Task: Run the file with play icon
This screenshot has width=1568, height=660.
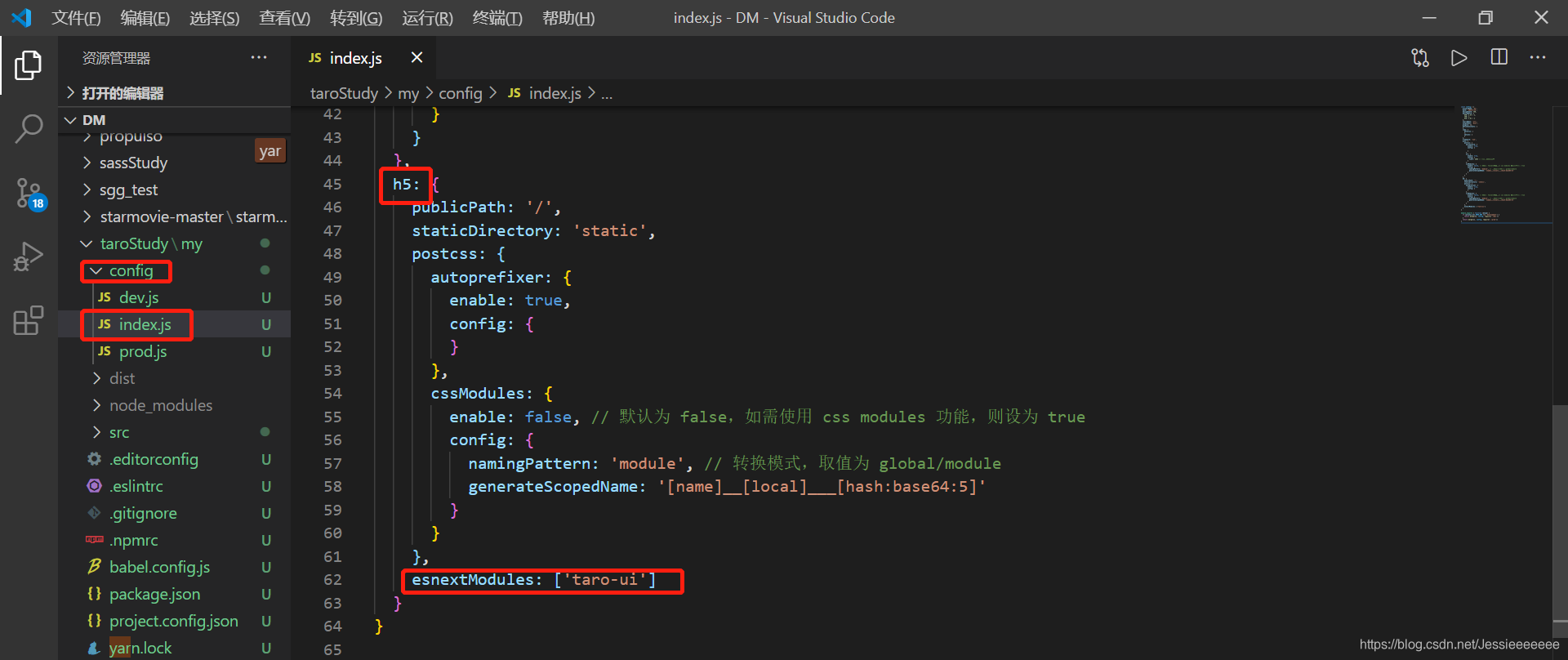Action: click(1459, 58)
